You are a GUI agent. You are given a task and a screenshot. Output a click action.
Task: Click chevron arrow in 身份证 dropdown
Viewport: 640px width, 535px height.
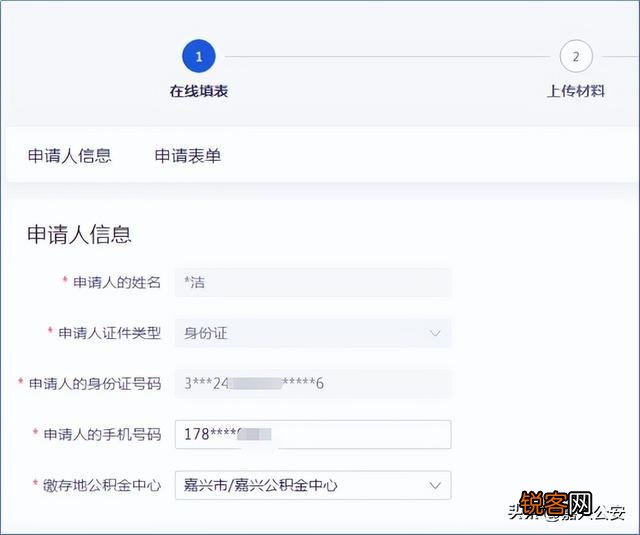pos(435,333)
